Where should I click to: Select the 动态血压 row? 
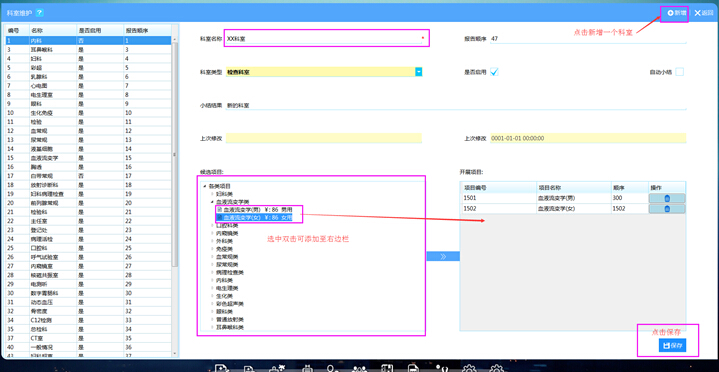coord(88,302)
